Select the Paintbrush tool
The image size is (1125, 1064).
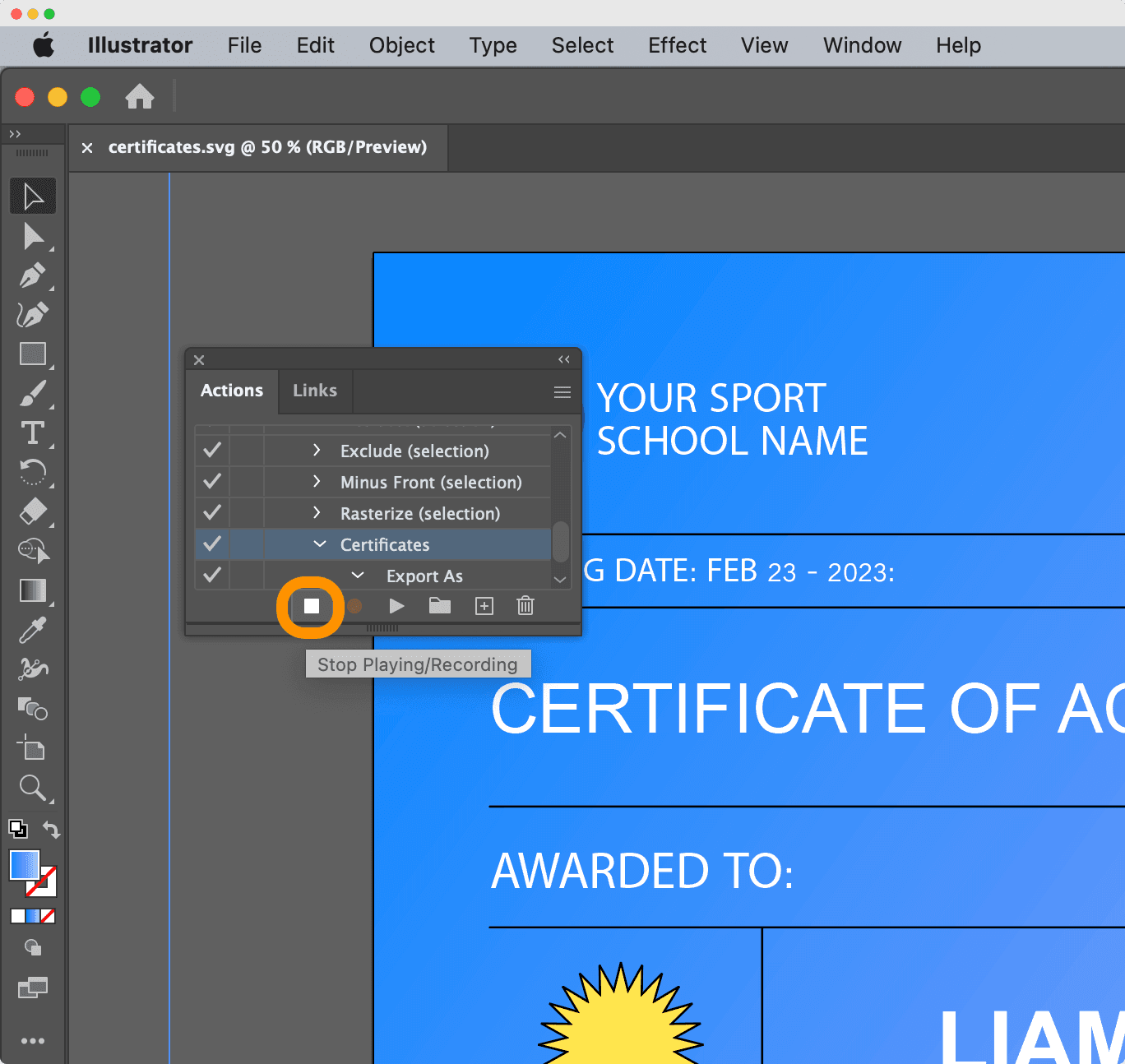tap(33, 394)
